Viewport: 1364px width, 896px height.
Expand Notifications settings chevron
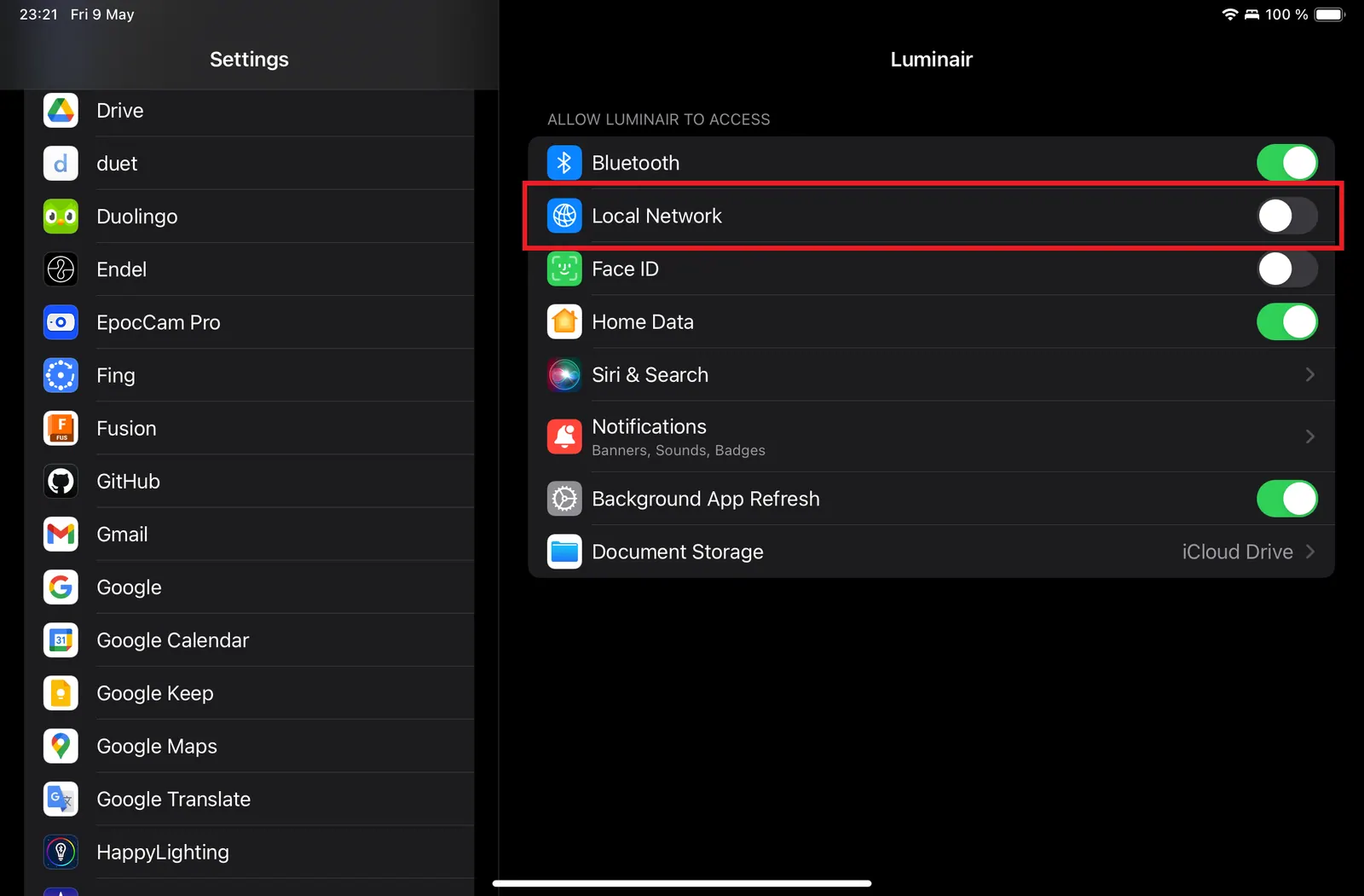pyautogui.click(x=1310, y=436)
